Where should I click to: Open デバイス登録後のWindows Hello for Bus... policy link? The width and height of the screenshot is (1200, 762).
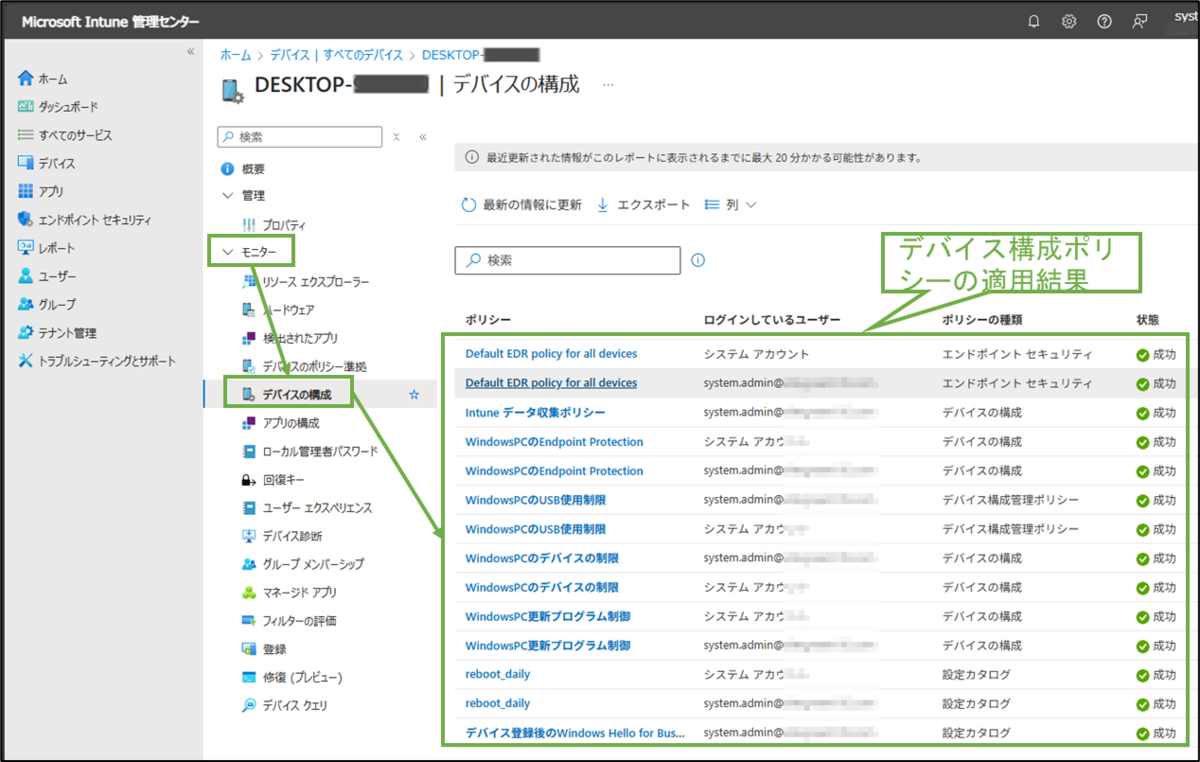[575, 733]
